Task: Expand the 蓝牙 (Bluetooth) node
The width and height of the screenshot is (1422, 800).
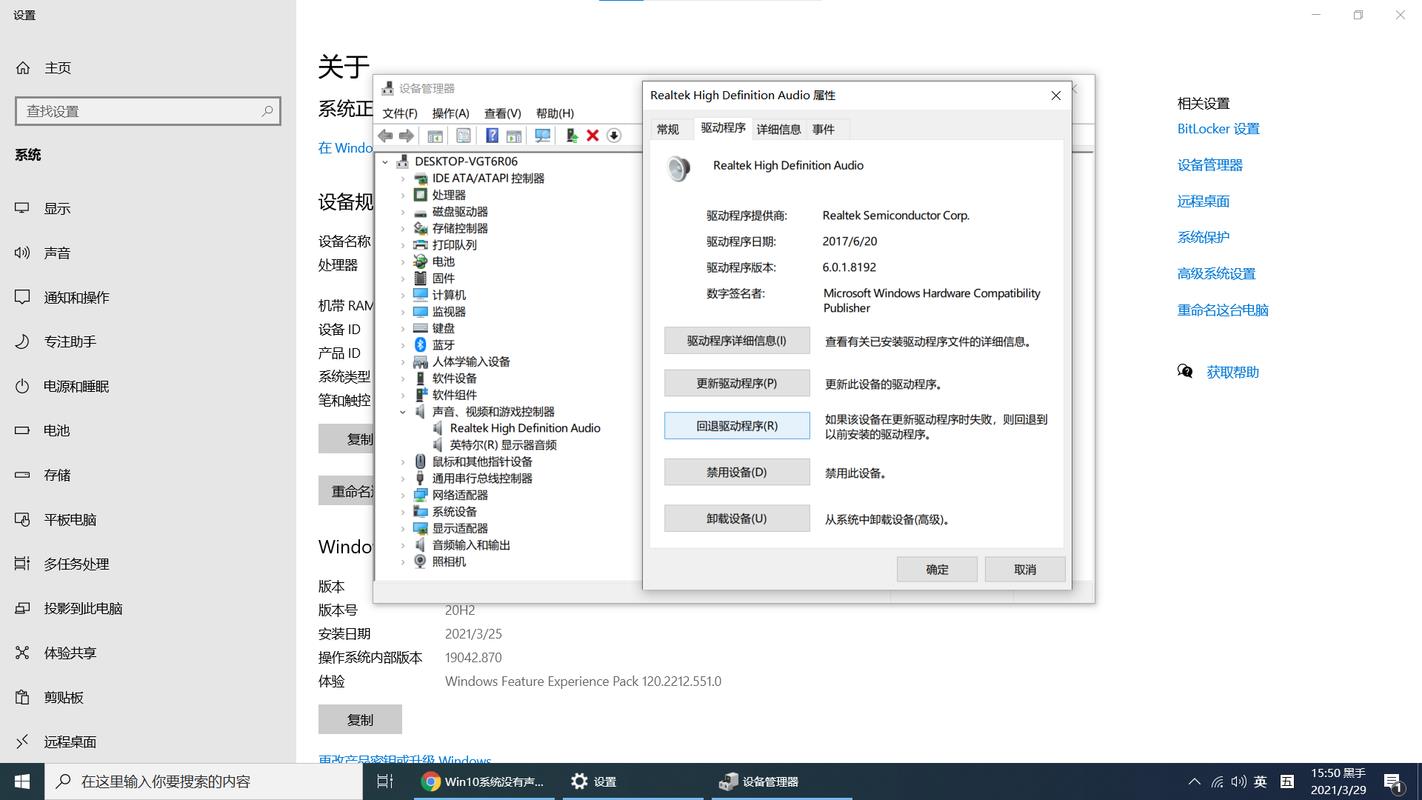Action: pyautogui.click(x=403, y=345)
